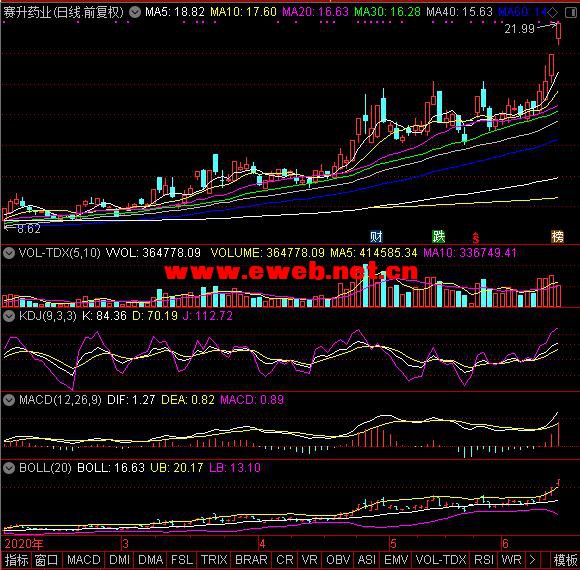
Task: Click the MA20: 16.63 value
Action: [315, 12]
